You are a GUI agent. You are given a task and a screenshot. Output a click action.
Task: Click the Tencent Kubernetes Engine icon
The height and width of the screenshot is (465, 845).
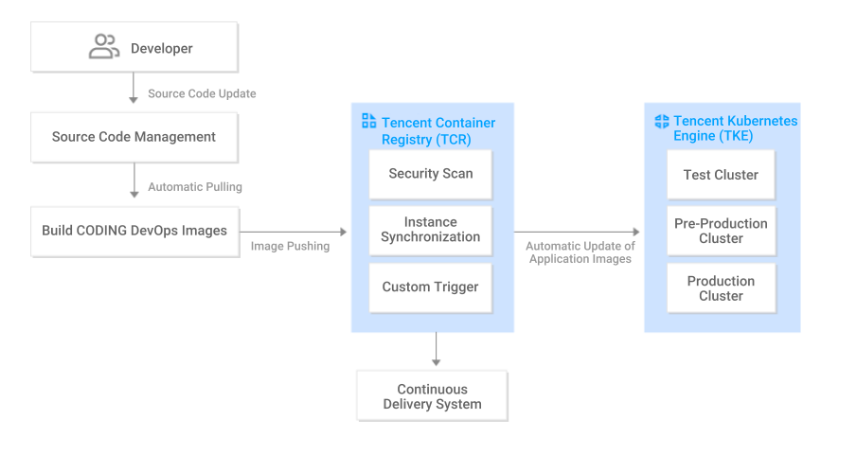click(661, 121)
